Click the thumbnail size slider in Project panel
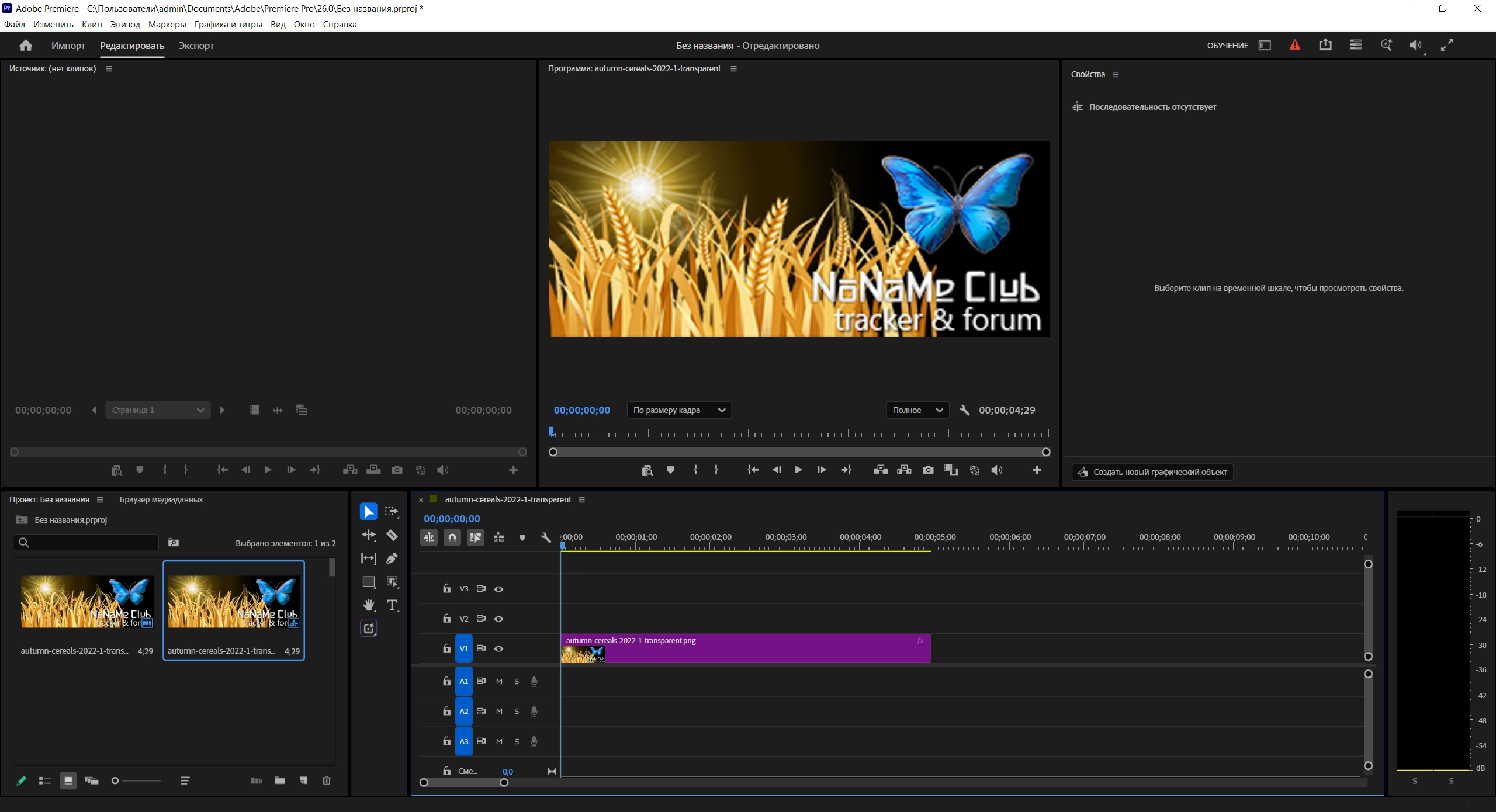The height and width of the screenshot is (812, 1496). pos(138,780)
